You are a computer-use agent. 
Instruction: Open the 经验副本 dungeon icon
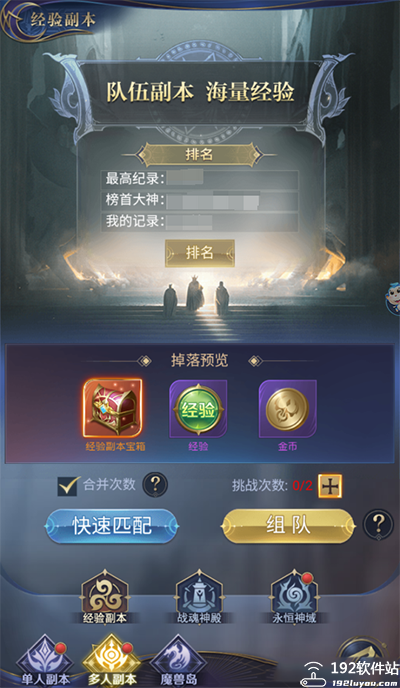105,598
